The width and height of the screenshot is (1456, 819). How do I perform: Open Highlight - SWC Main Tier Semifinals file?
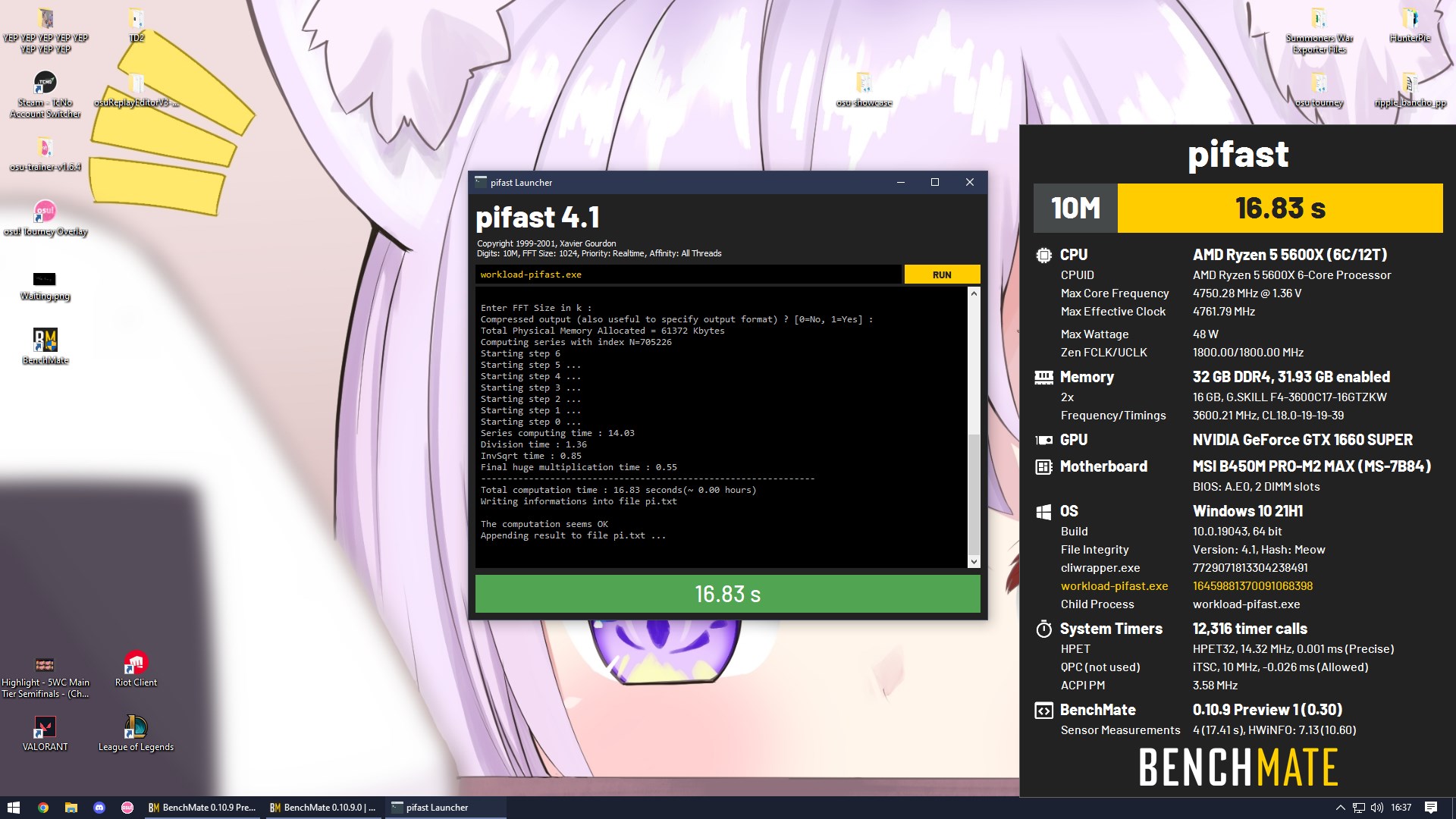tap(45, 677)
